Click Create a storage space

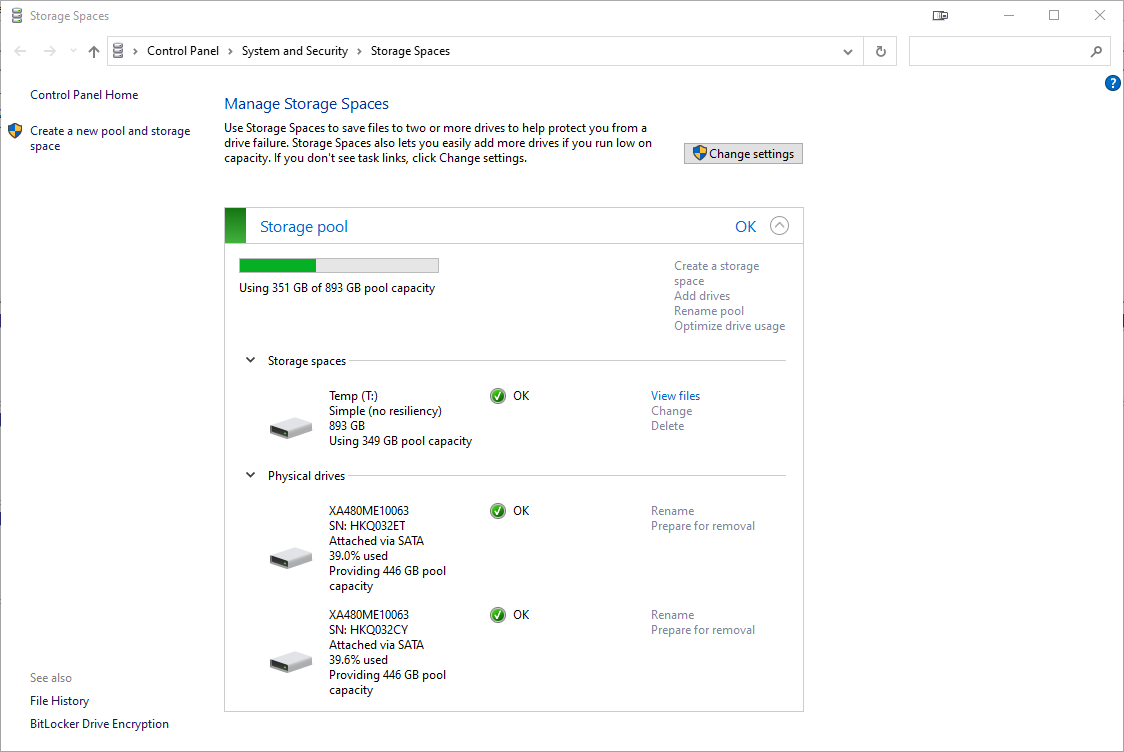click(x=716, y=273)
